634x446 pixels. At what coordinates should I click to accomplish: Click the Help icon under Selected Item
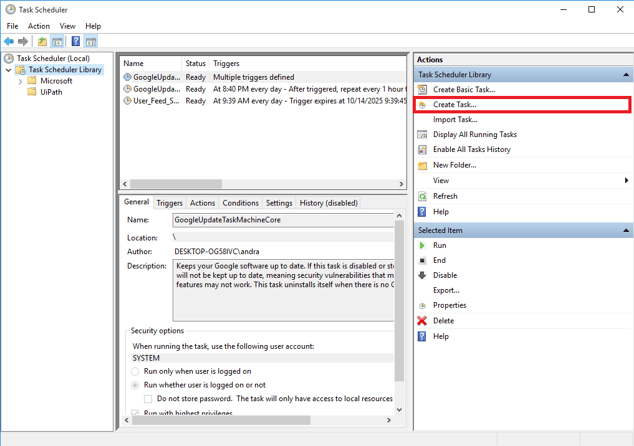422,336
